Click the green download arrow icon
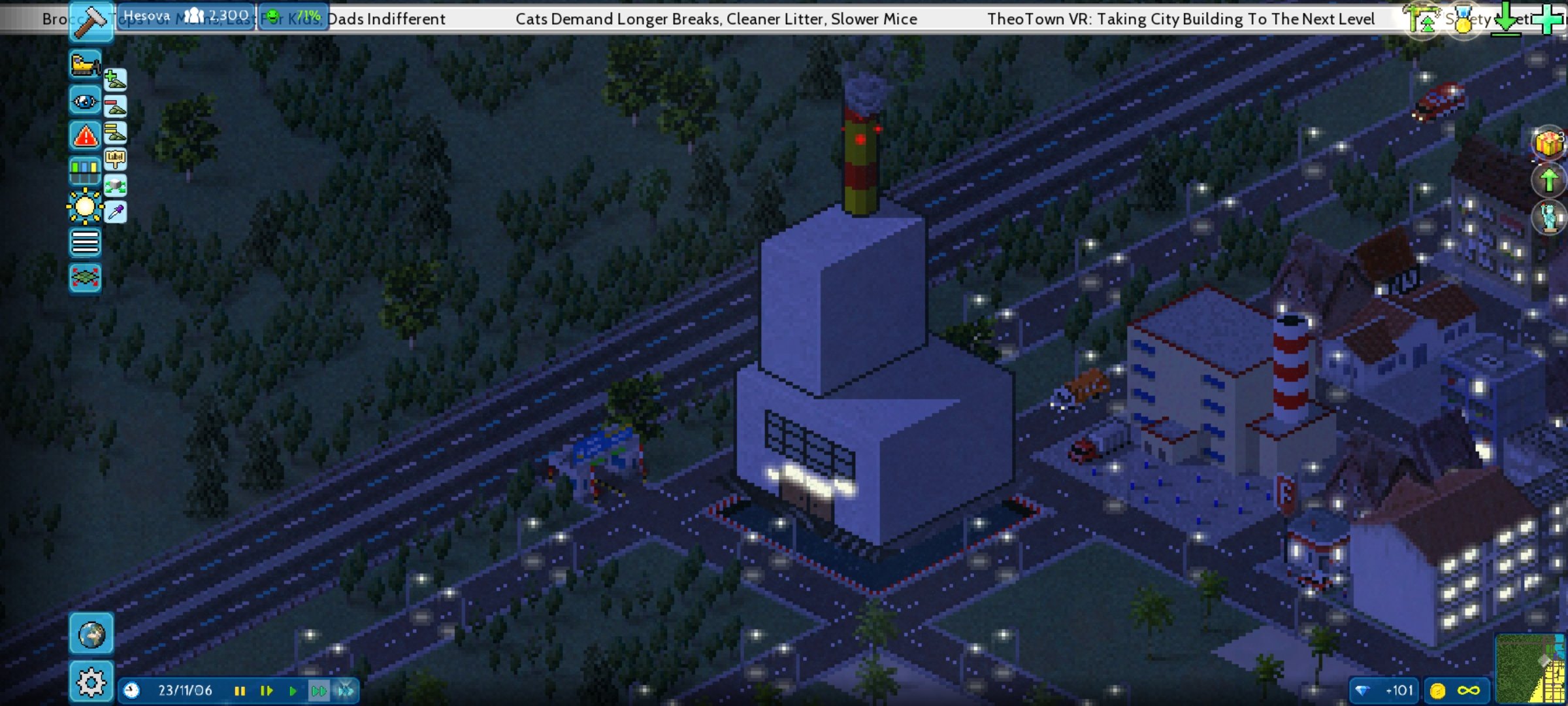Viewport: 1568px width, 706px height. [1507, 18]
